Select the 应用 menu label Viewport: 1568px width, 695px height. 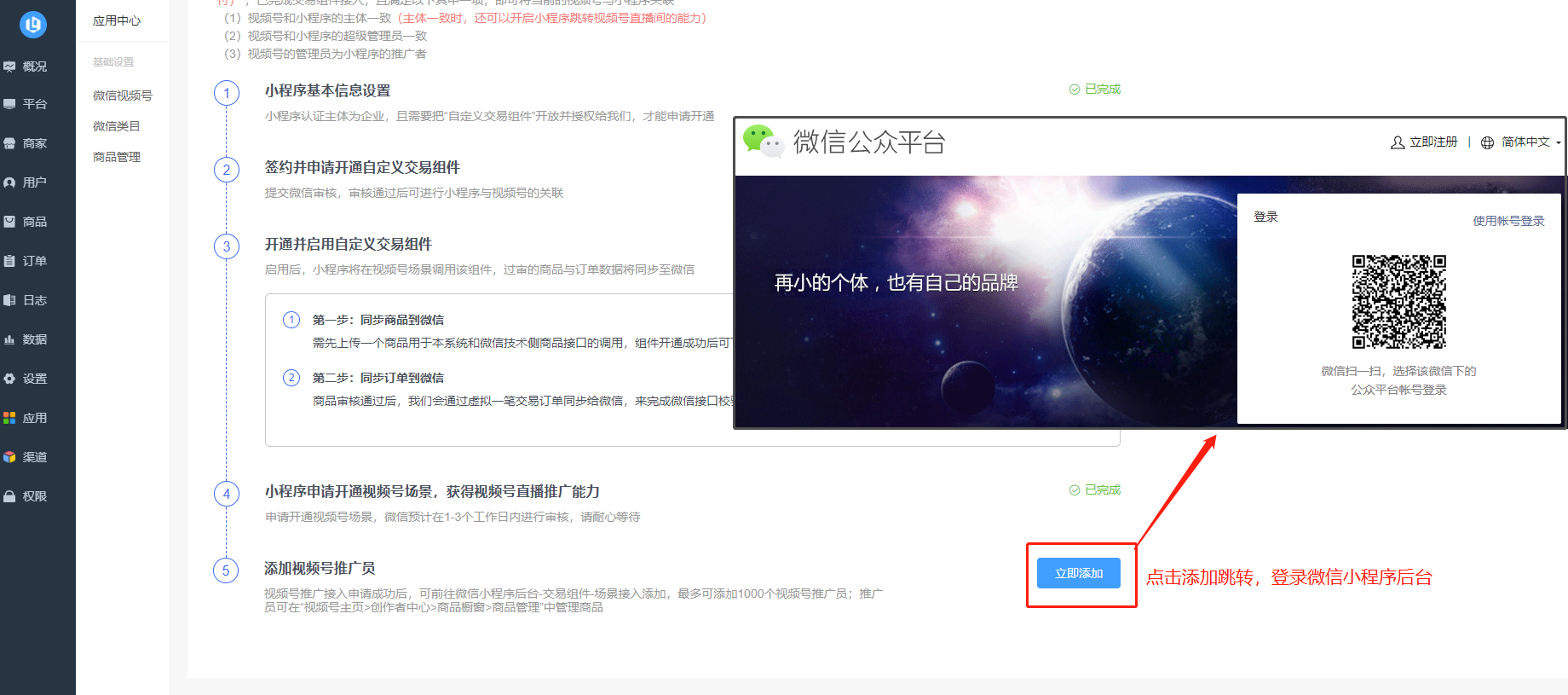(x=35, y=418)
